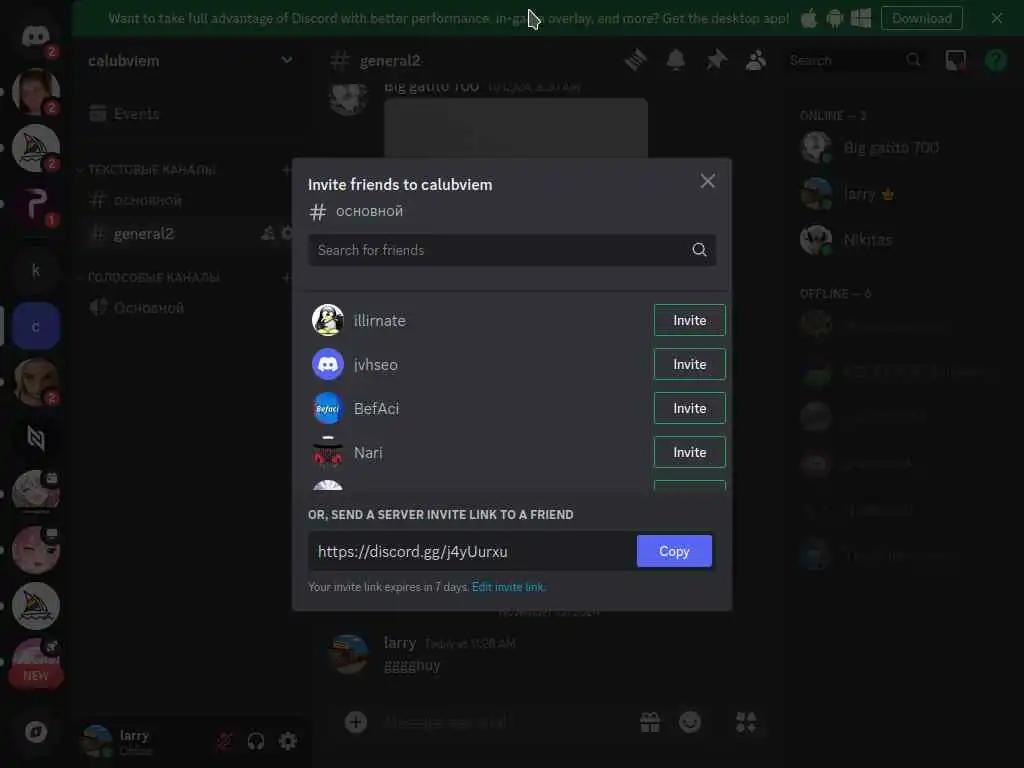The height and width of the screenshot is (768, 1024).
Task: Invite jvhseo to the server
Action: click(x=689, y=364)
